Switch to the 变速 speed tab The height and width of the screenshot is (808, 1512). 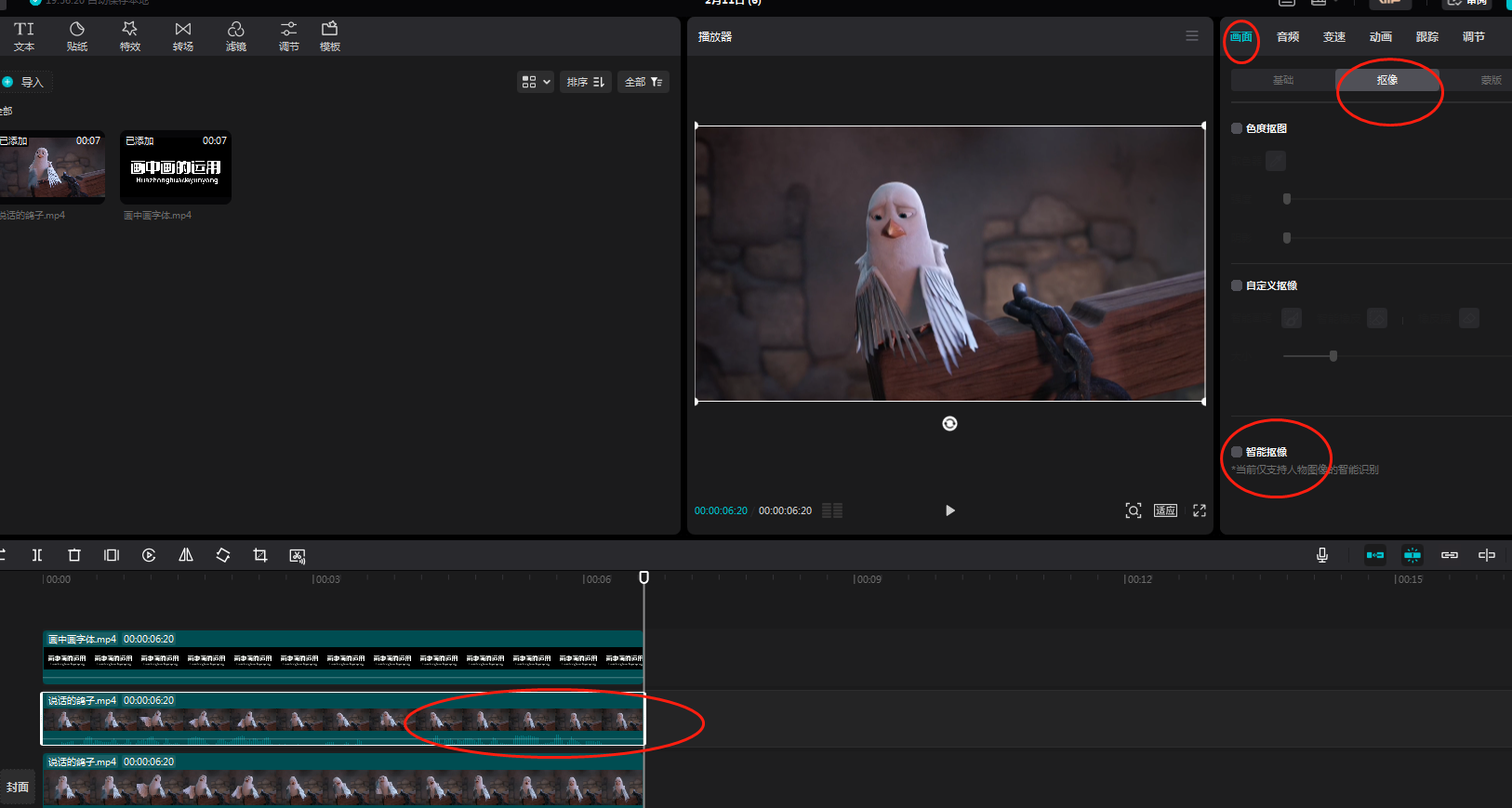pyautogui.click(x=1334, y=37)
